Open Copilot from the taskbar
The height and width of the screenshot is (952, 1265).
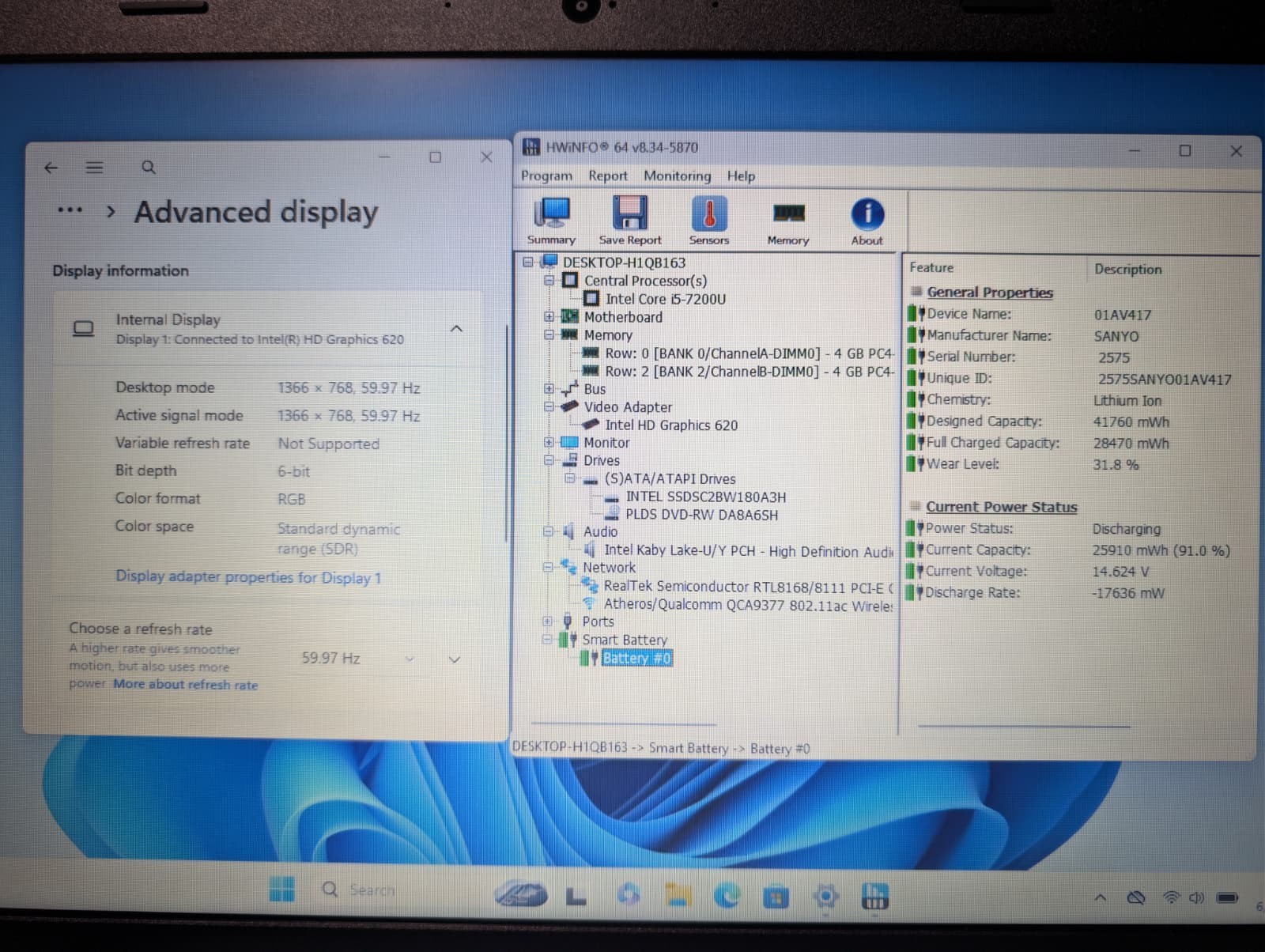[x=629, y=894]
